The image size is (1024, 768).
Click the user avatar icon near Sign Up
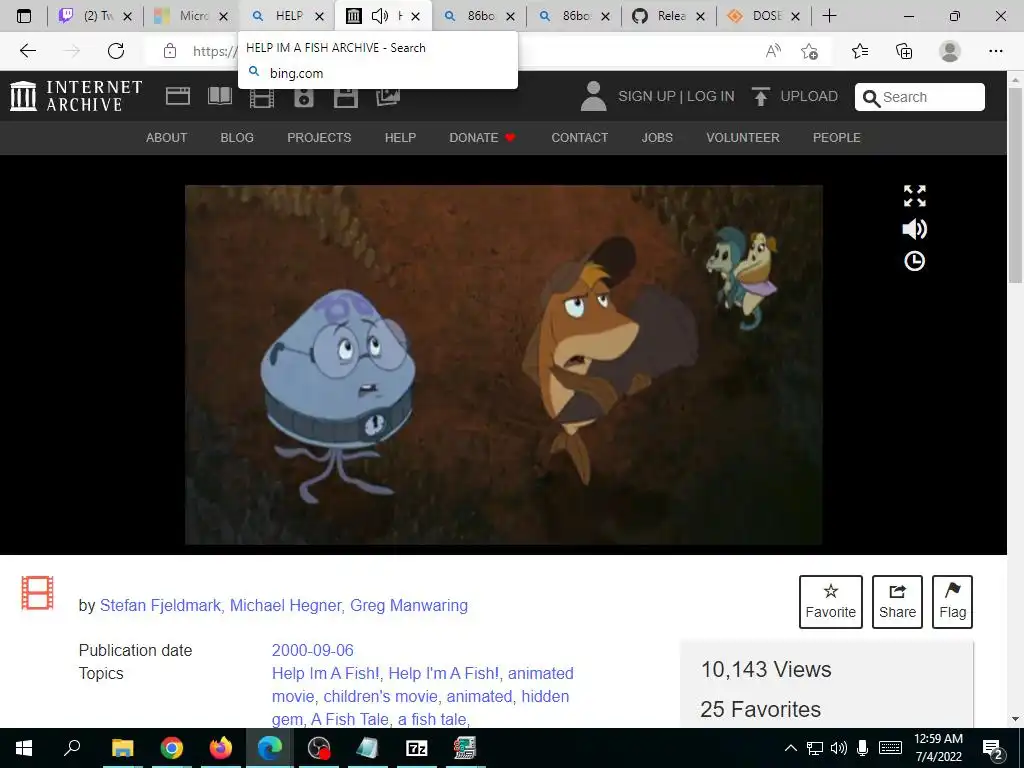[x=593, y=96]
